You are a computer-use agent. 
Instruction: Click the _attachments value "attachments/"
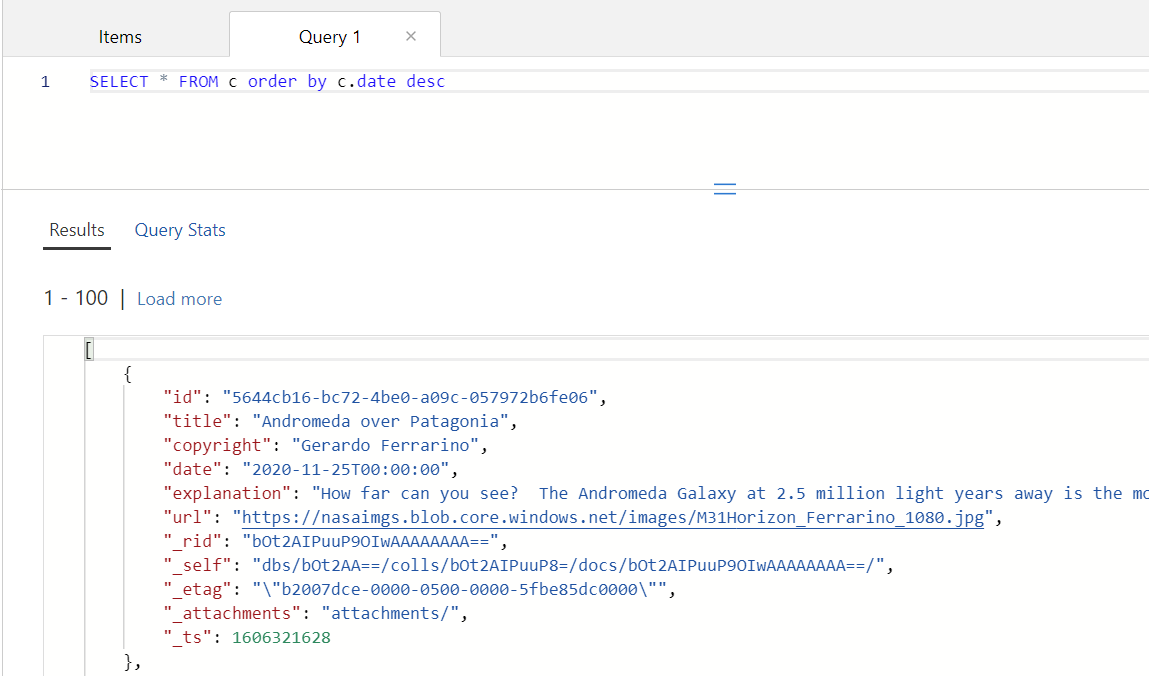(390, 613)
